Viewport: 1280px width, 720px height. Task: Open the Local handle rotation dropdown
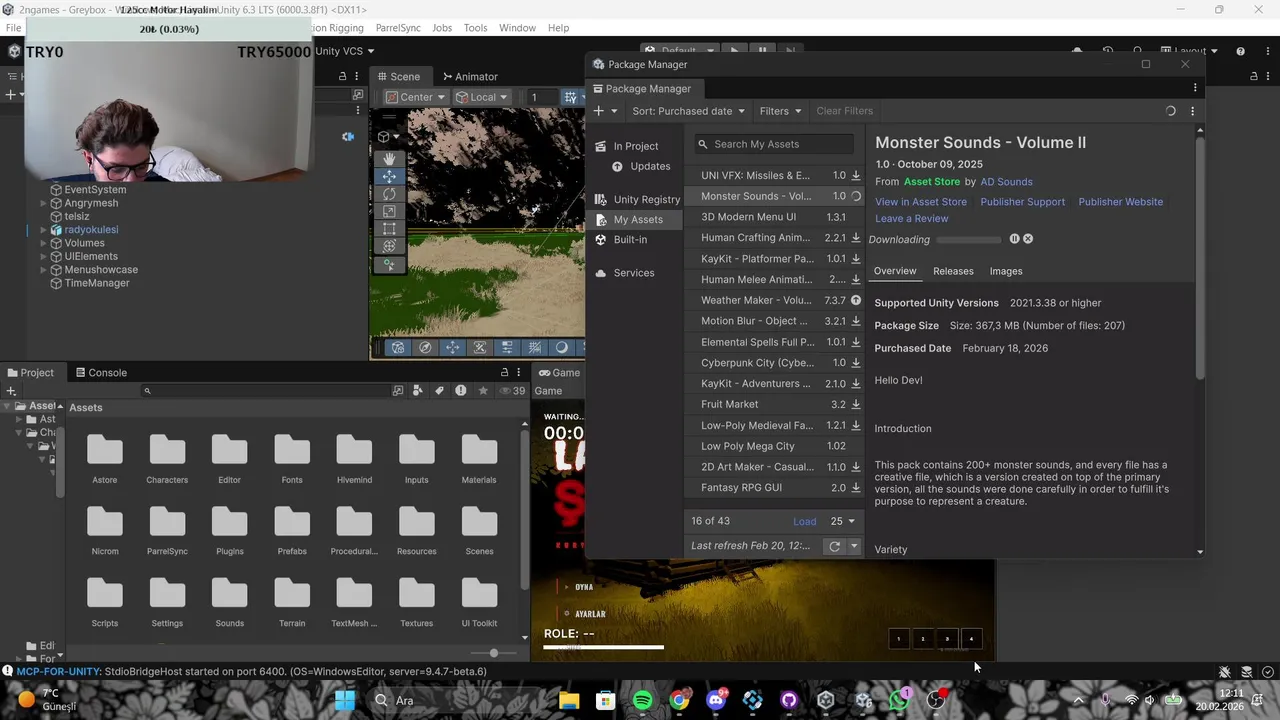point(482,97)
